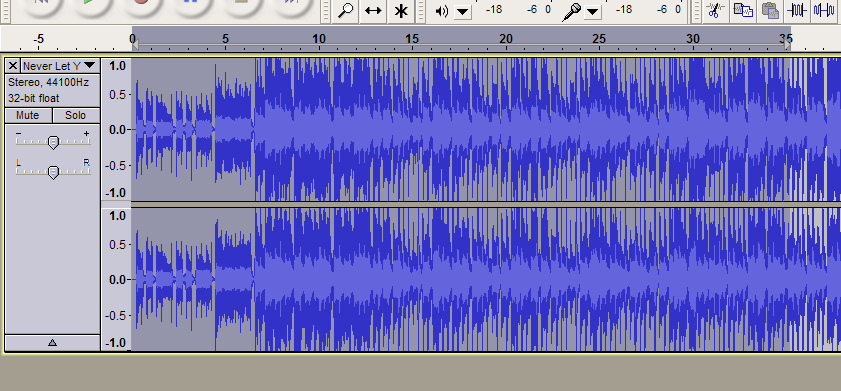Click the Silence audio icon

tap(824, 10)
